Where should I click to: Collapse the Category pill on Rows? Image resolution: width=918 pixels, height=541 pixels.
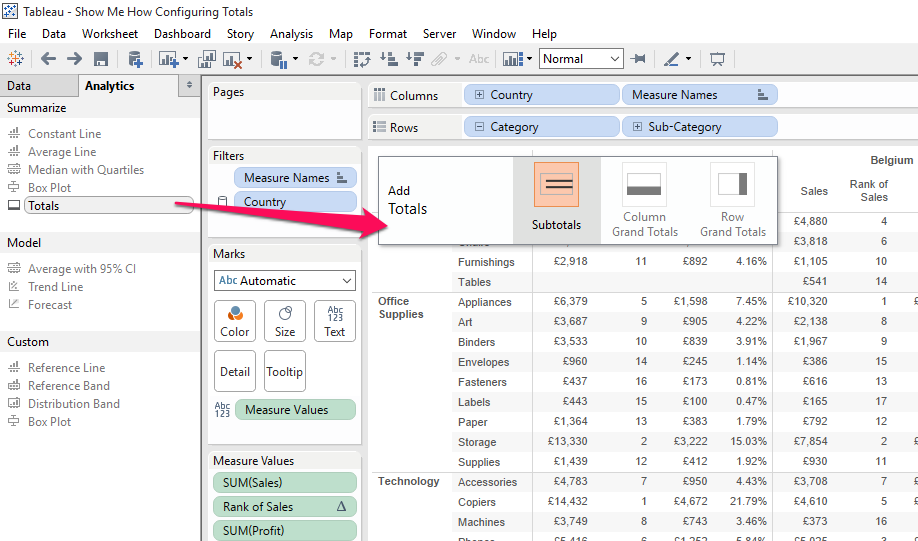pos(479,126)
